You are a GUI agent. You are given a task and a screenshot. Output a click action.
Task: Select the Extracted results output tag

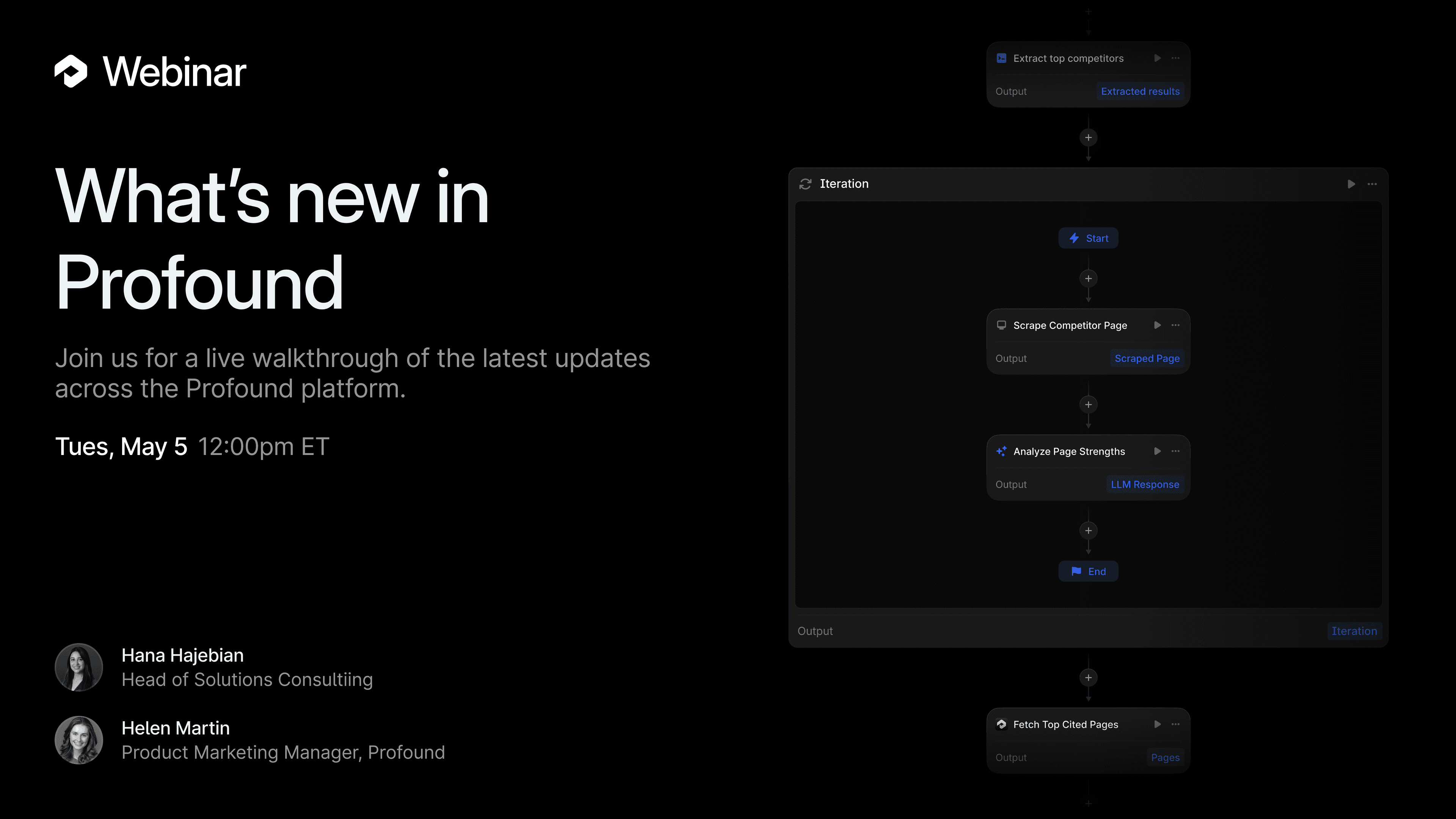point(1140,91)
